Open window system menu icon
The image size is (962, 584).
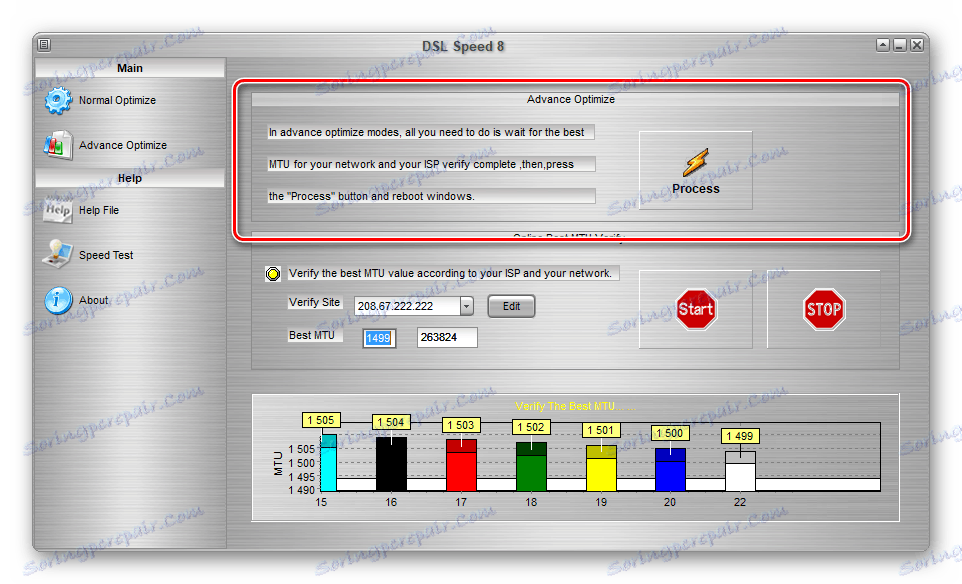[44, 45]
